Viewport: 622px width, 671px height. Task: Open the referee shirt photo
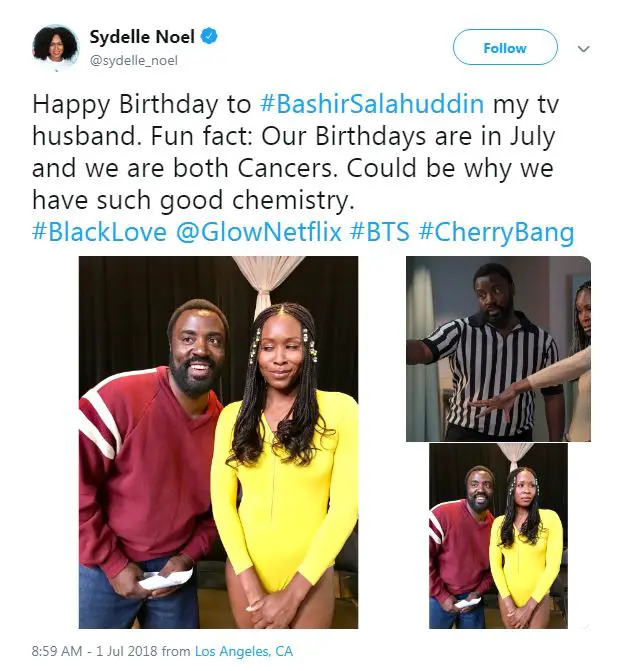pyautogui.click(x=498, y=348)
